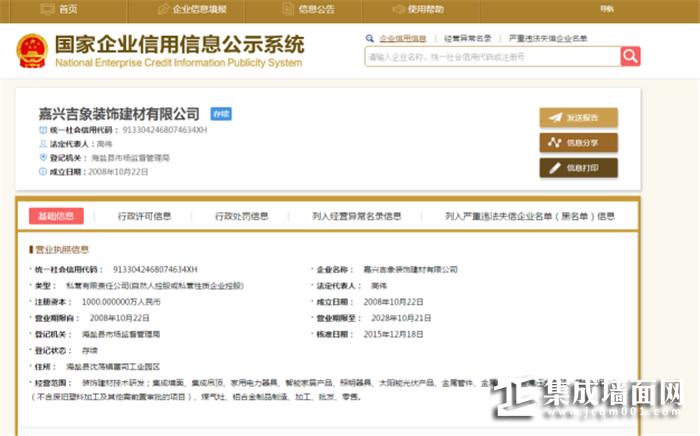The height and width of the screenshot is (436, 700).
Task: Click the 企业信息填报 edit icon
Action: click(x=163, y=9)
